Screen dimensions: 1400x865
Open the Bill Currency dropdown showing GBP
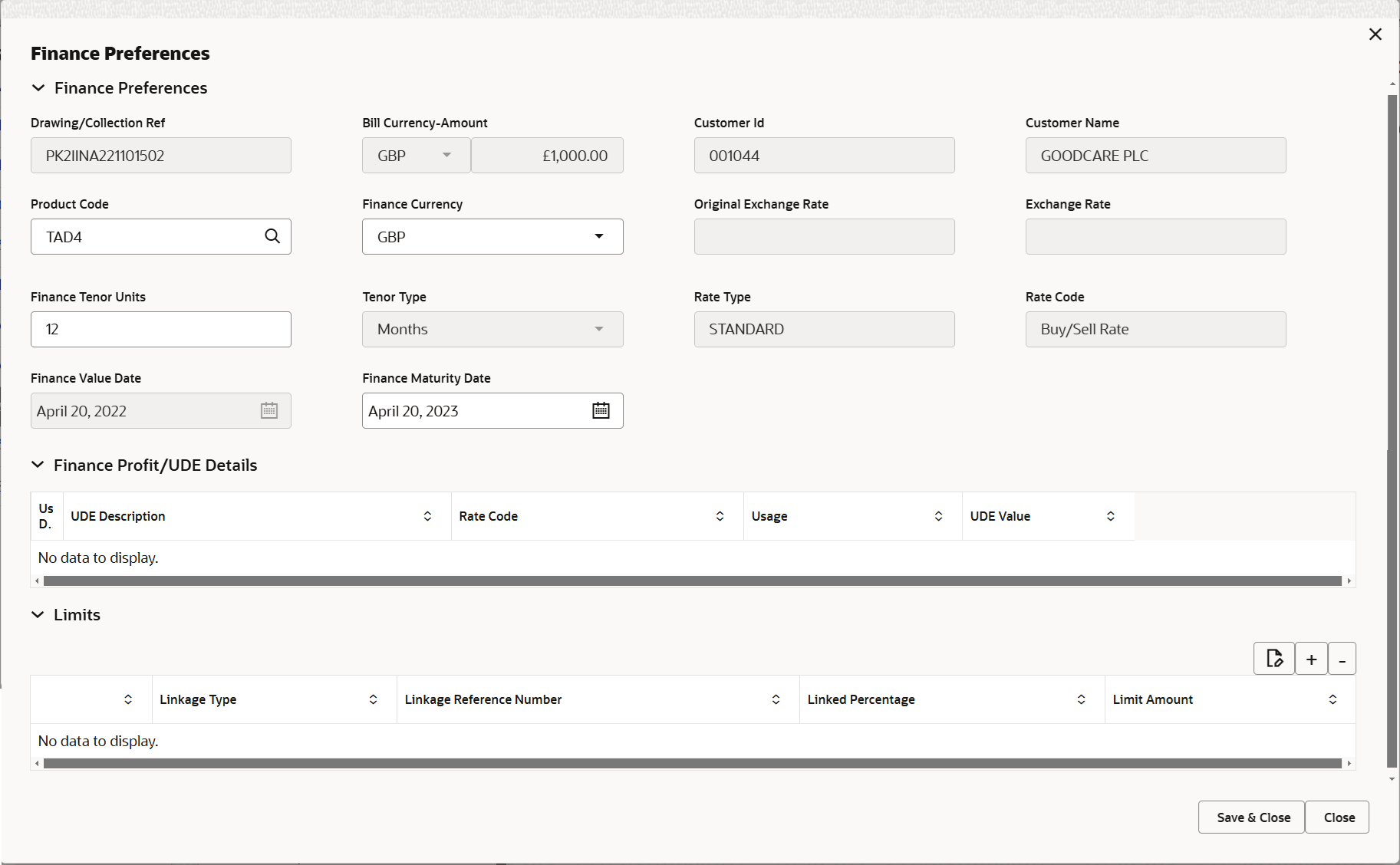point(447,155)
